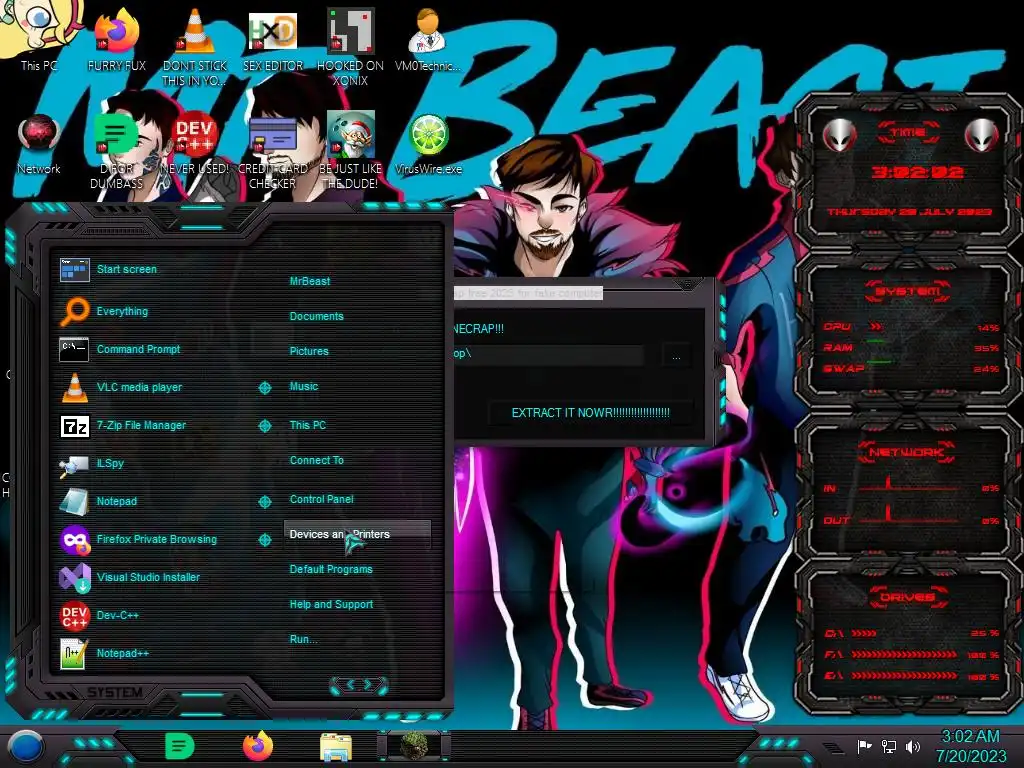Open the VLC cone desktop shortcut
This screenshot has height=768, width=1024.
coord(194,47)
